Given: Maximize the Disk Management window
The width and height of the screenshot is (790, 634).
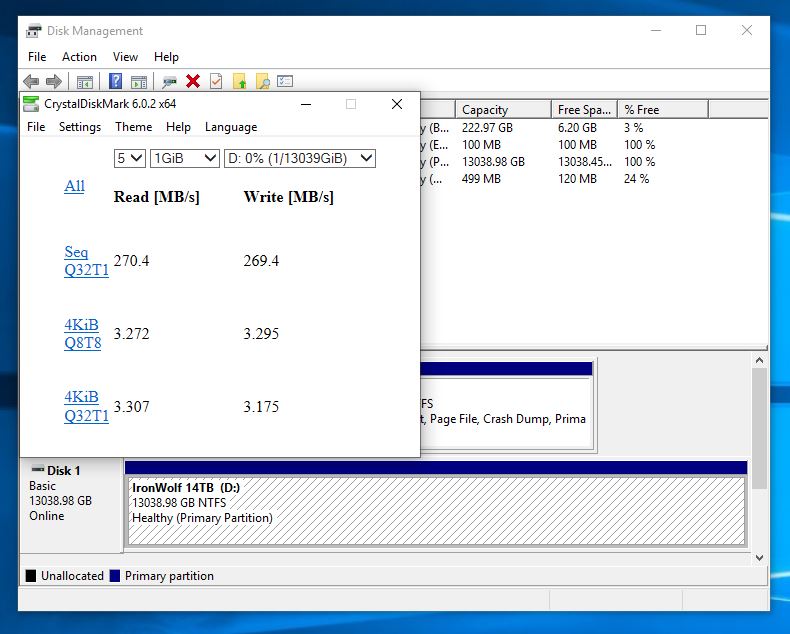Looking at the screenshot, I should [701, 30].
